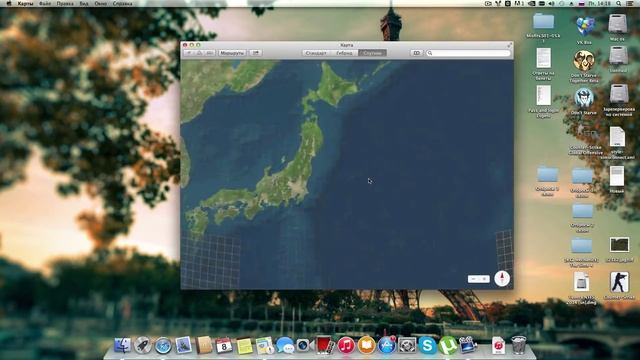Open the Маршруты directions panel
Image resolution: width=640 pixels, height=360 pixels.
click(x=232, y=53)
